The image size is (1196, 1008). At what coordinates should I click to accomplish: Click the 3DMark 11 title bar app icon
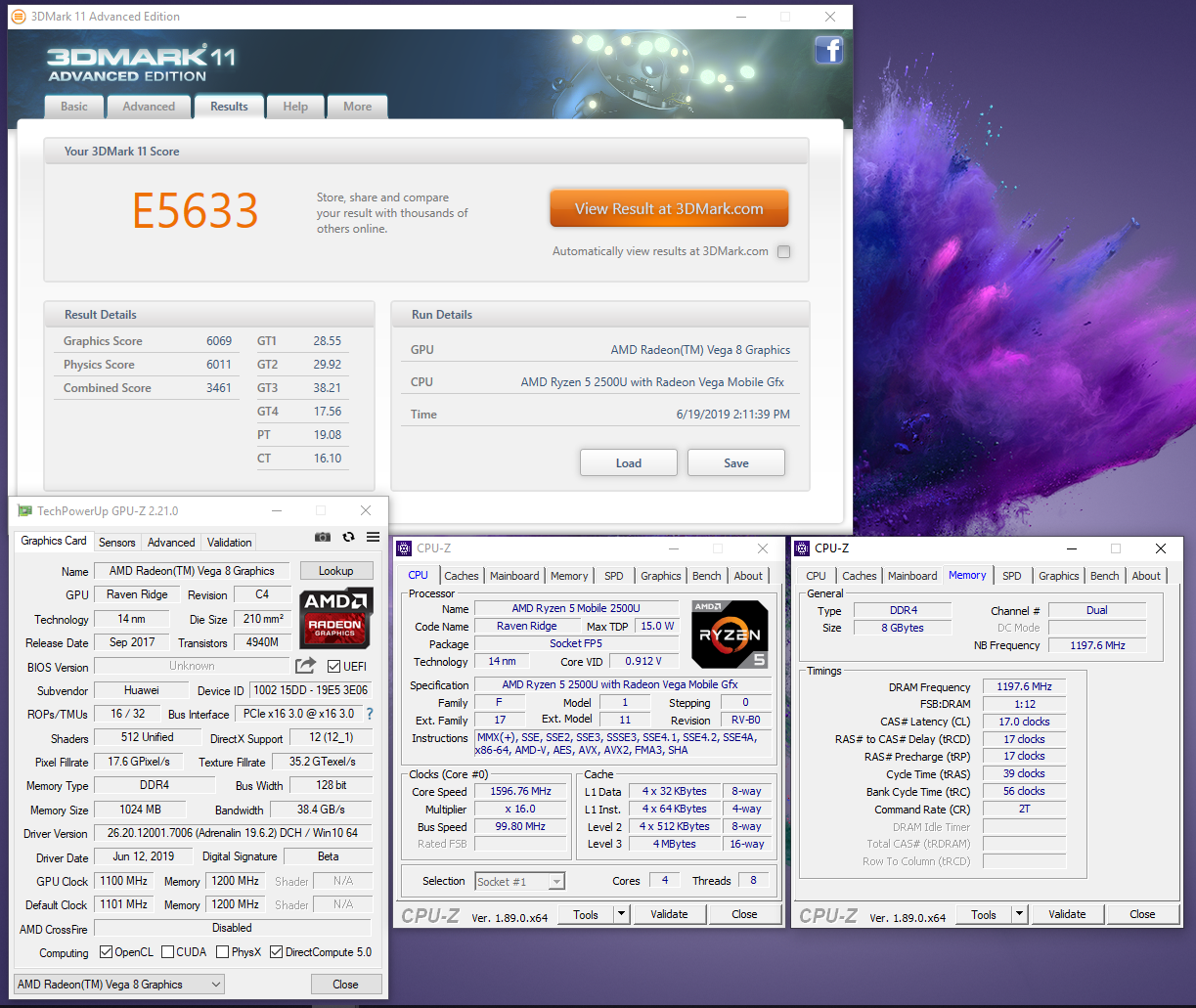(19, 17)
